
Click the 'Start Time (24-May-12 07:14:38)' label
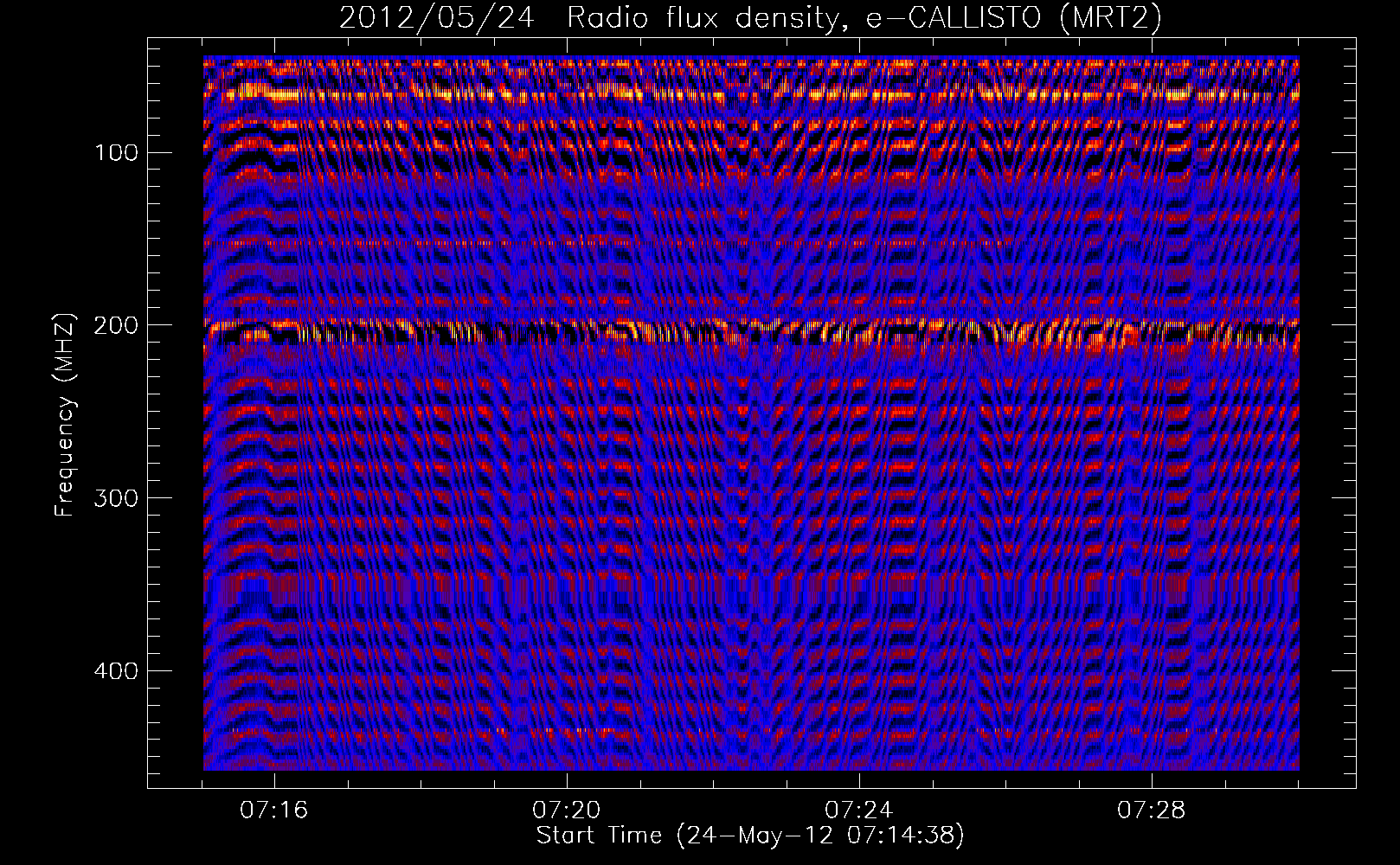750,836
